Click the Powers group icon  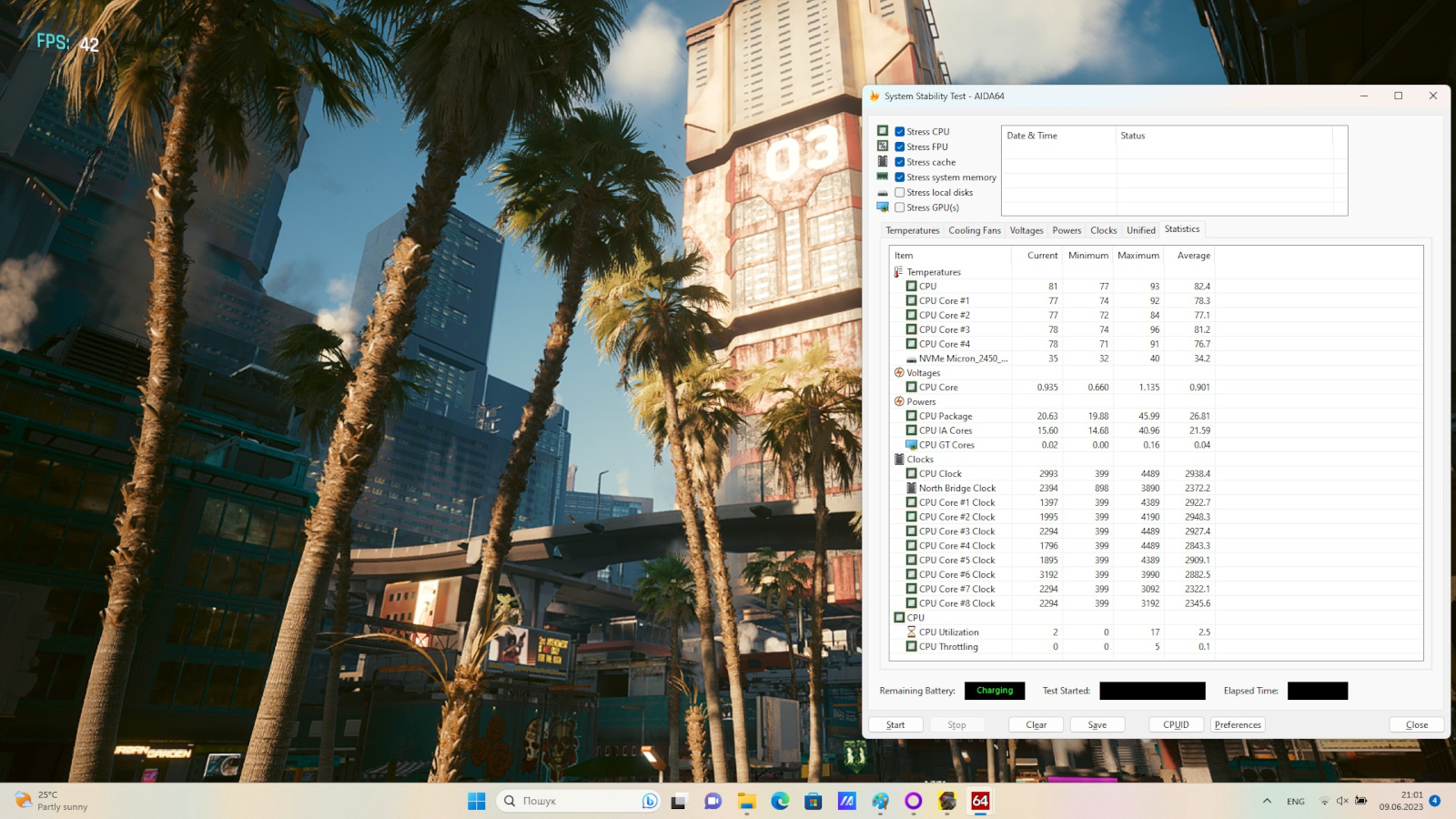[899, 401]
